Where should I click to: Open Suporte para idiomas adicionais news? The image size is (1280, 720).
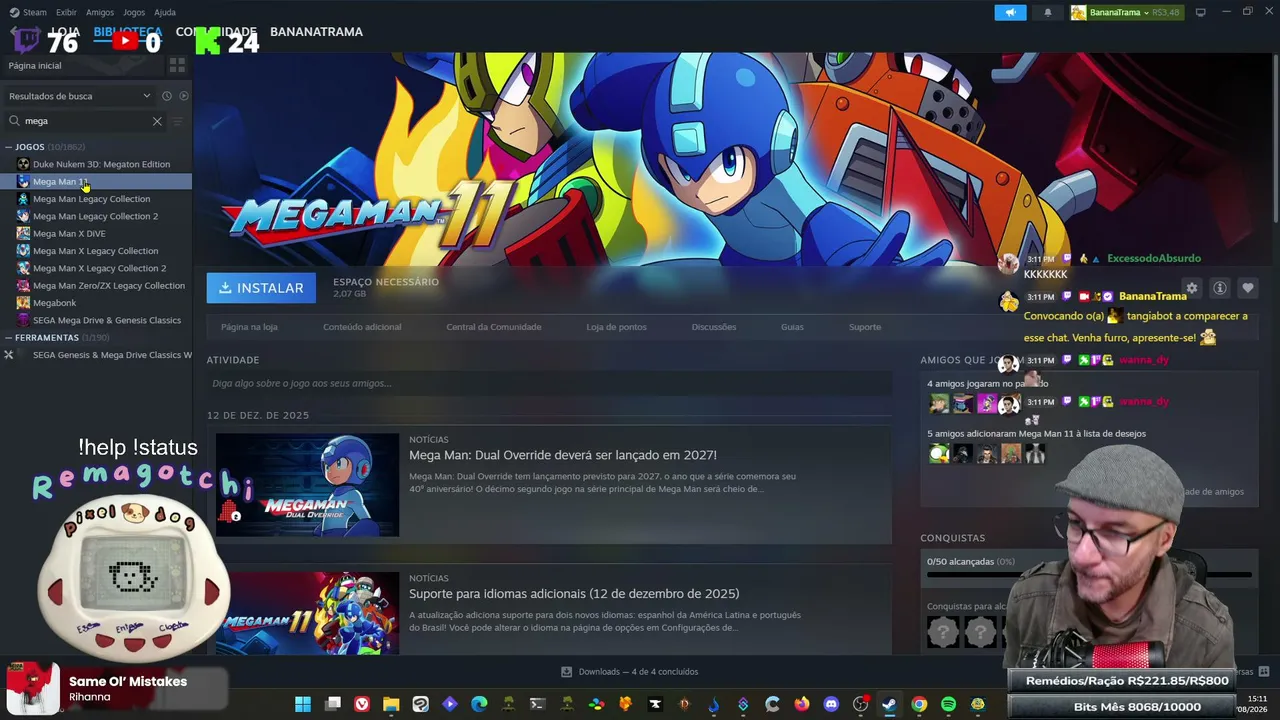pos(574,594)
